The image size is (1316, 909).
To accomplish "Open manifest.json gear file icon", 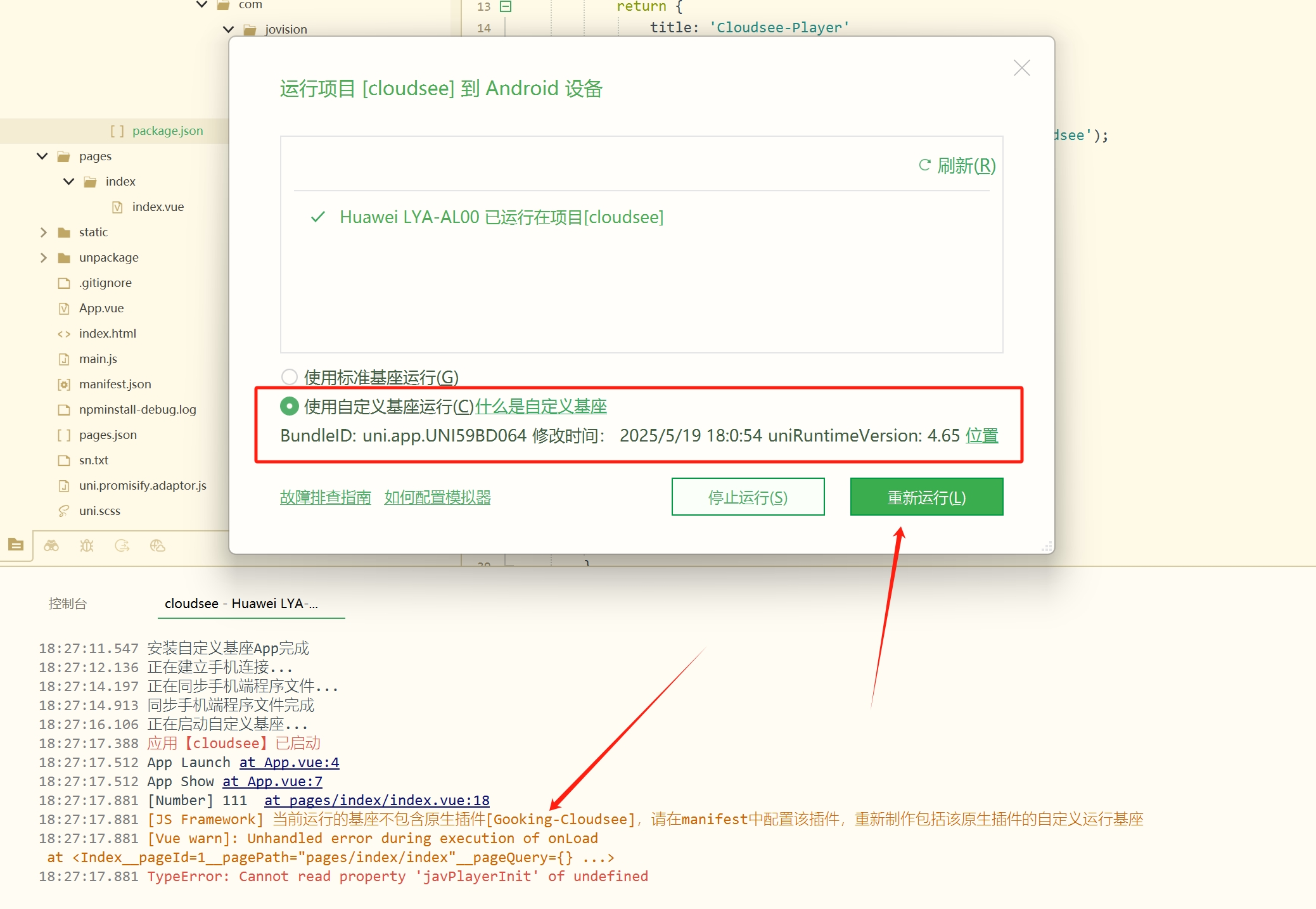I will (x=64, y=385).
